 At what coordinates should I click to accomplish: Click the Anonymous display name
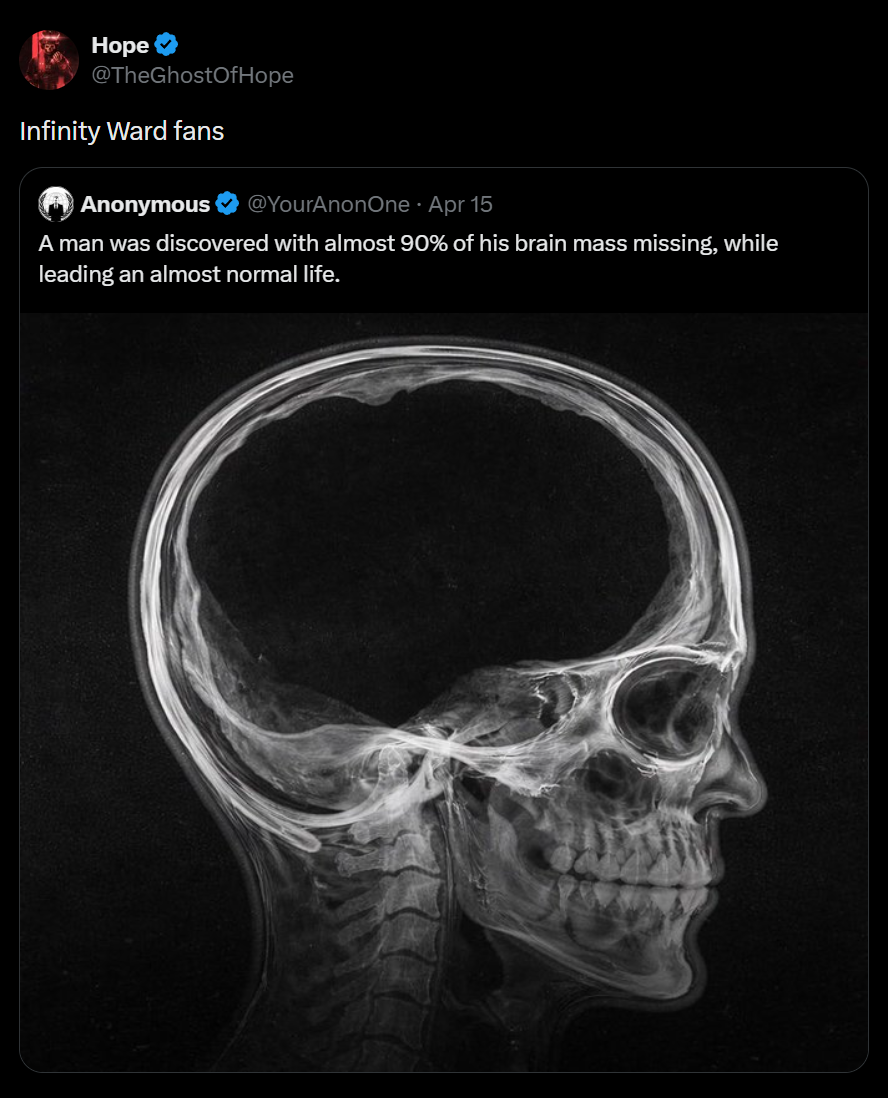(145, 204)
